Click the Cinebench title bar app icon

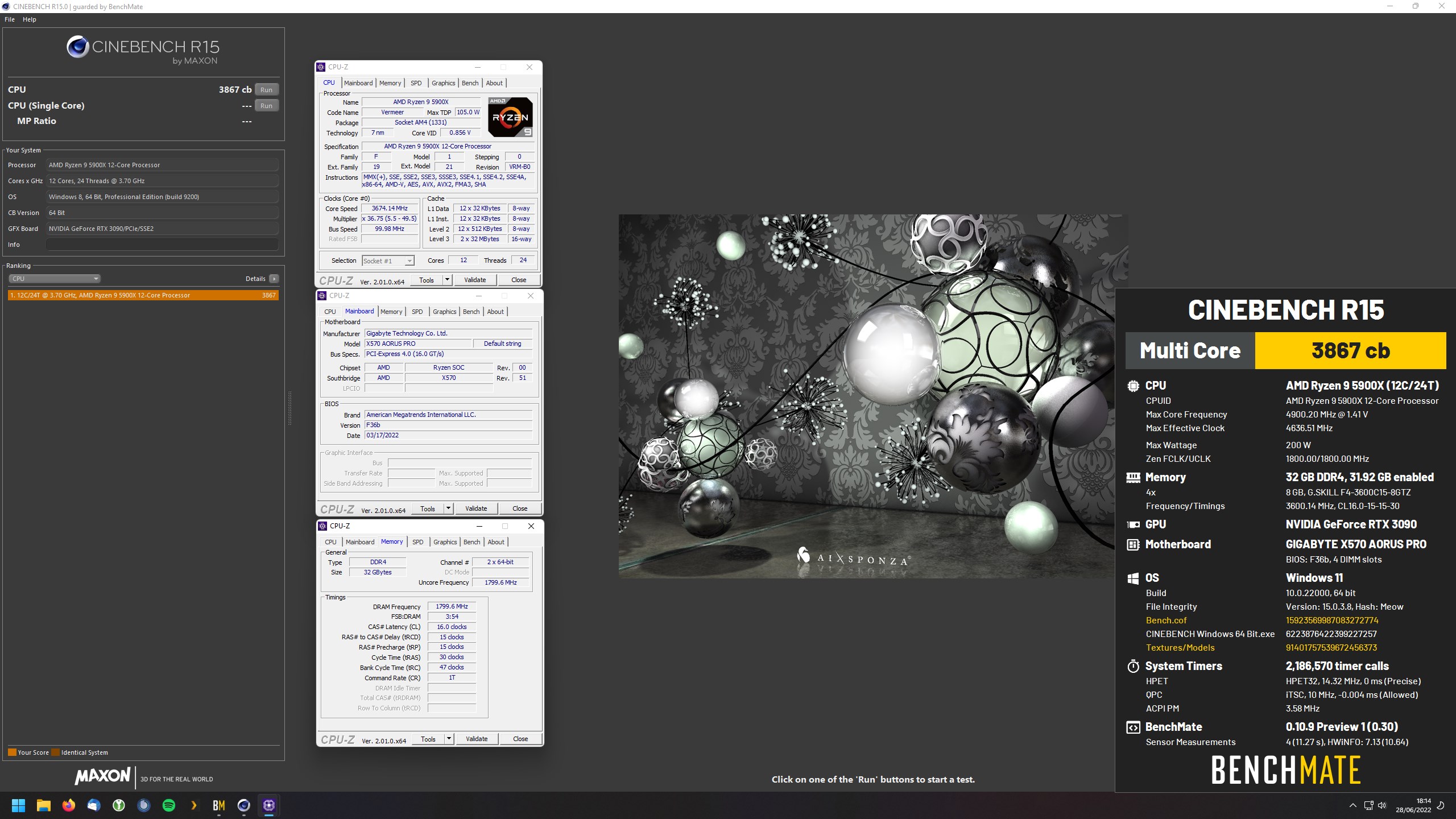pos(6,6)
